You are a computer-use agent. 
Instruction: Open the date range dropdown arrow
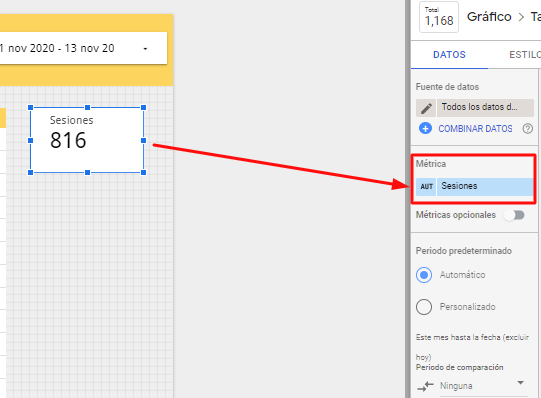(145, 49)
